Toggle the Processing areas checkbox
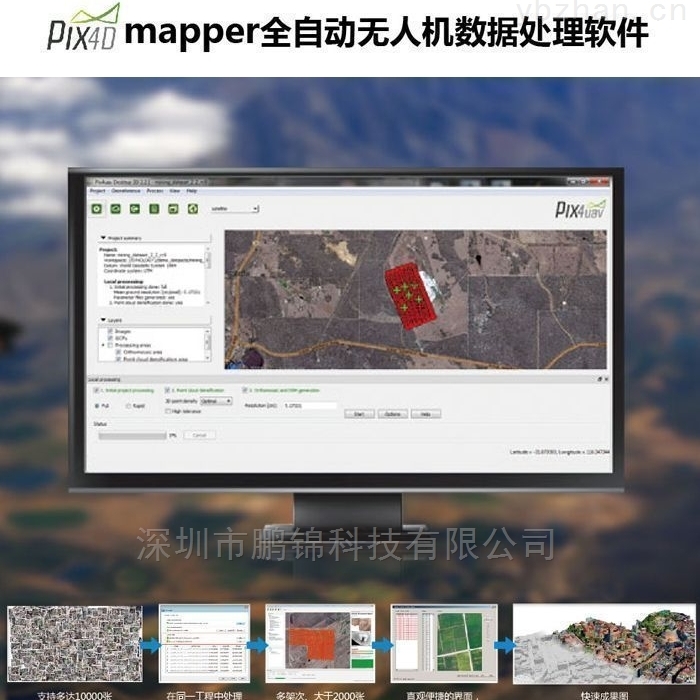The height and width of the screenshot is (700, 700). (x=110, y=345)
